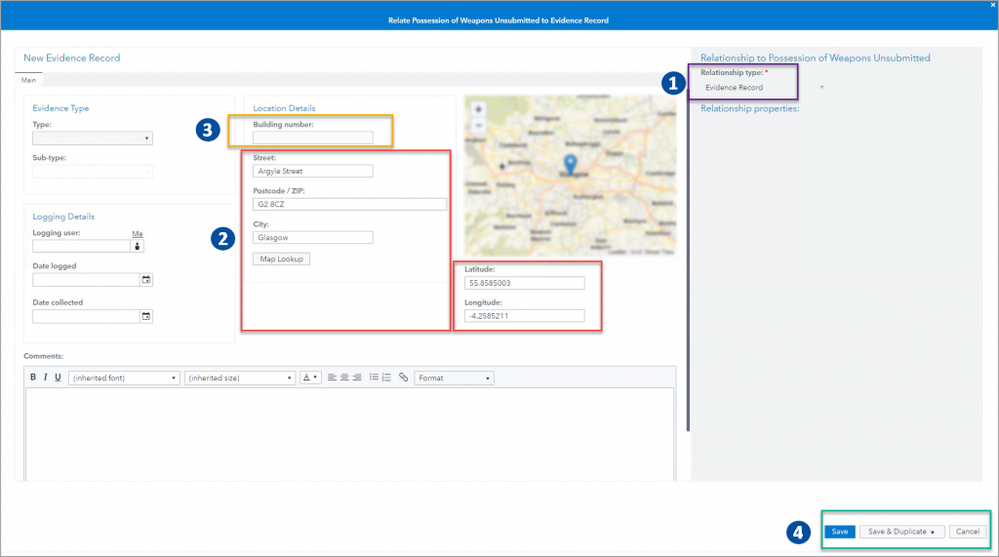This screenshot has height=557, width=999.
Task: Open the Evidence Type dropdown
Action: 92,139
